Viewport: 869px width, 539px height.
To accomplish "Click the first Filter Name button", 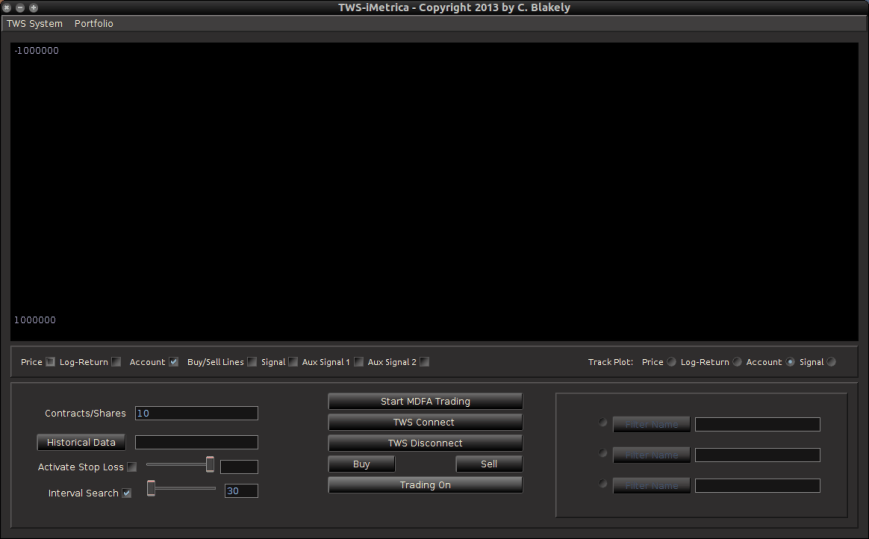I will (x=651, y=424).
